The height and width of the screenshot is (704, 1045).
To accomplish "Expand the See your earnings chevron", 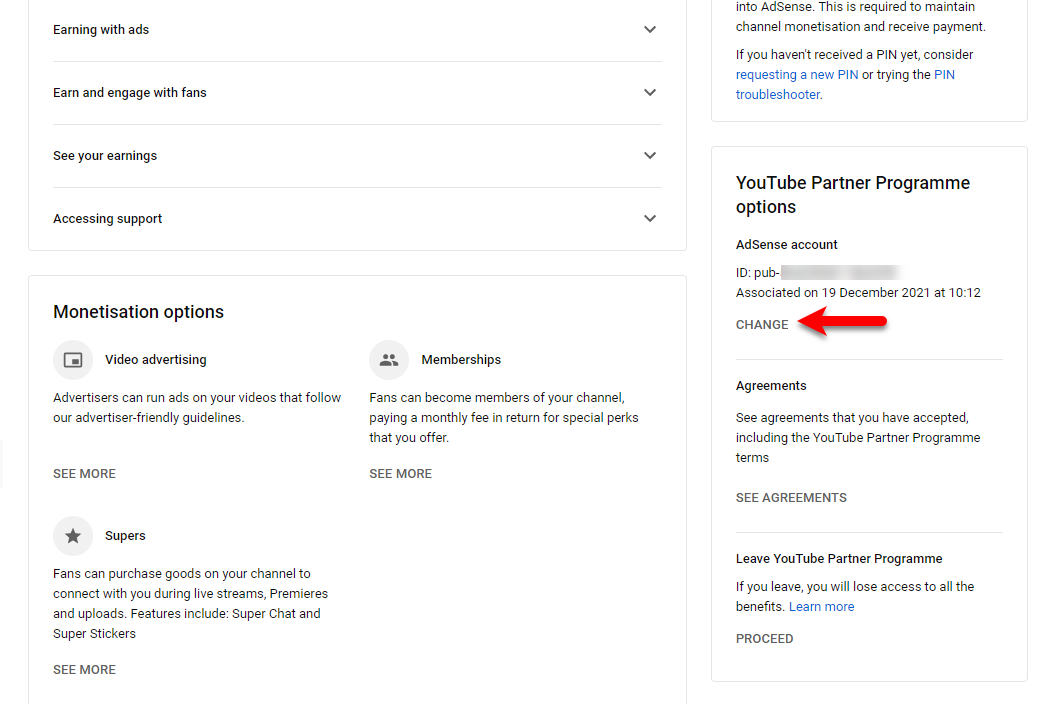I will coord(650,155).
